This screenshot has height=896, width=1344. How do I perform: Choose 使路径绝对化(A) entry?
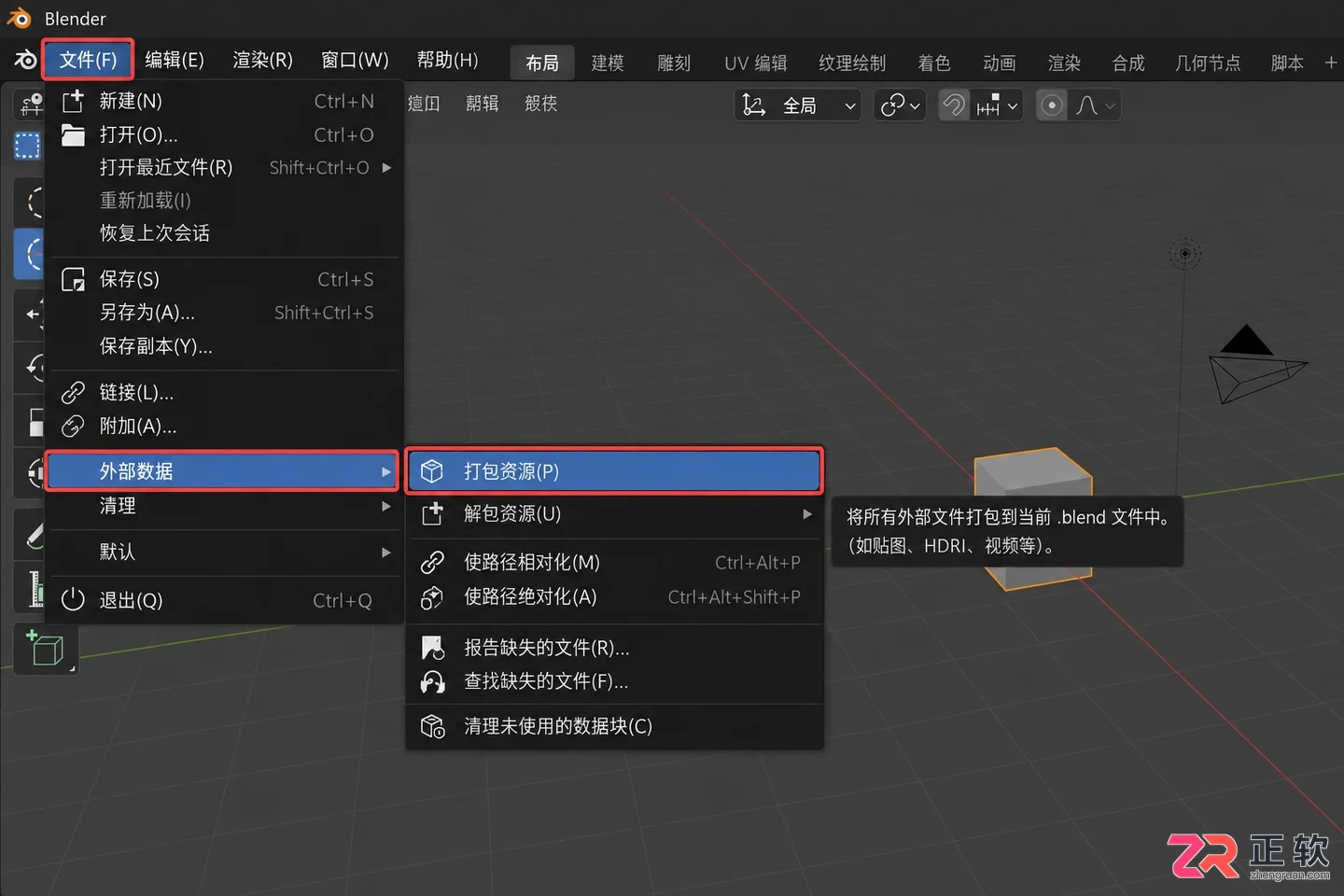pos(615,597)
